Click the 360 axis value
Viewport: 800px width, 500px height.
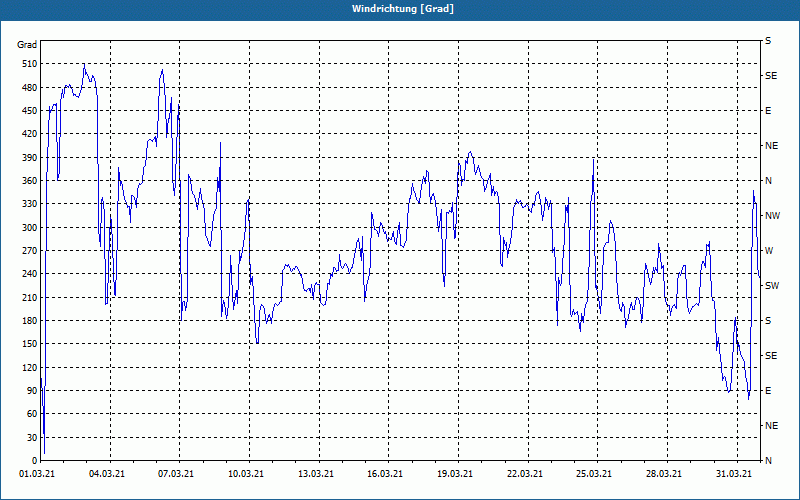click(29, 181)
